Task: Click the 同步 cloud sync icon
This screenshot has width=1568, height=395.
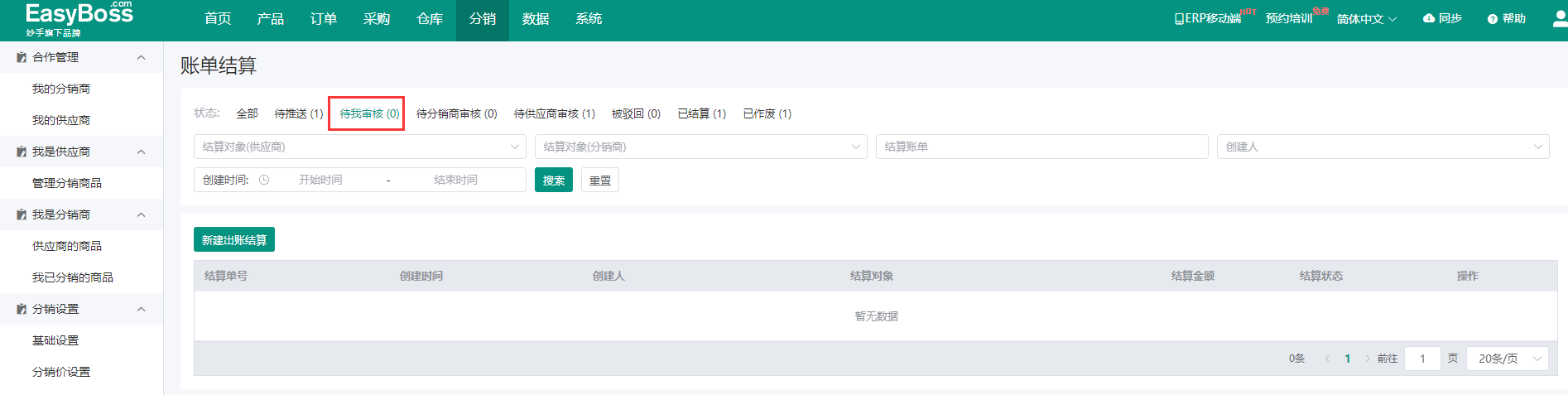Action: (x=1428, y=18)
